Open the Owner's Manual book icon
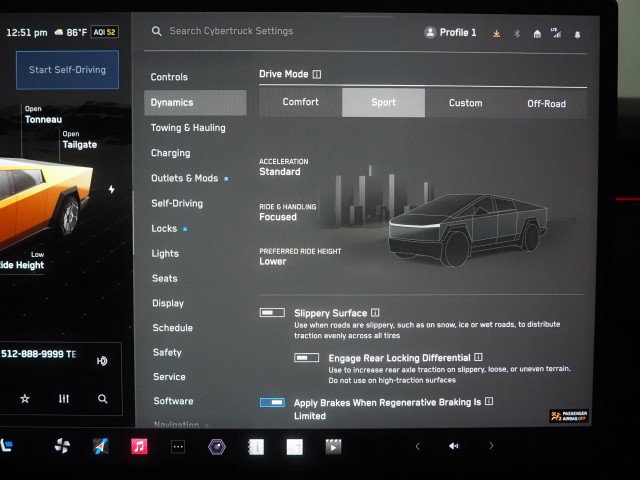 click(256, 447)
